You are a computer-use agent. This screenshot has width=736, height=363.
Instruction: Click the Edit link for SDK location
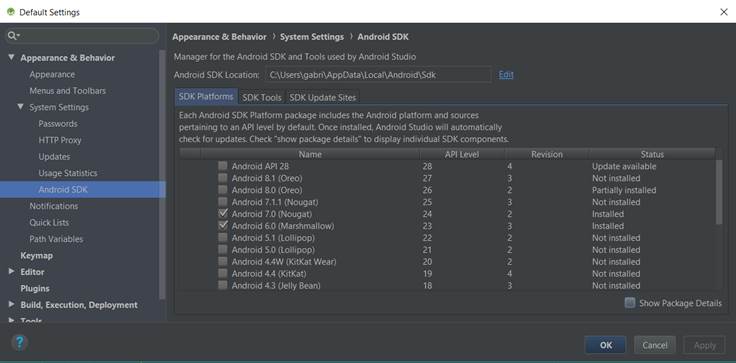[x=506, y=75]
